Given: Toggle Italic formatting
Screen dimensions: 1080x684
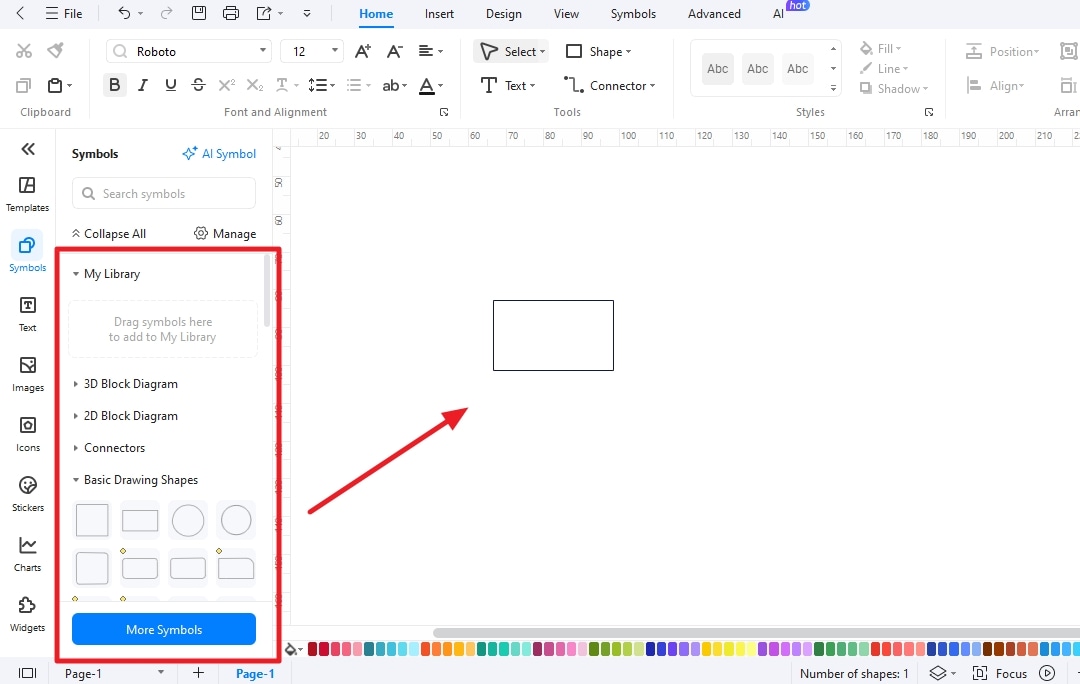Looking at the screenshot, I should pyautogui.click(x=143, y=85).
